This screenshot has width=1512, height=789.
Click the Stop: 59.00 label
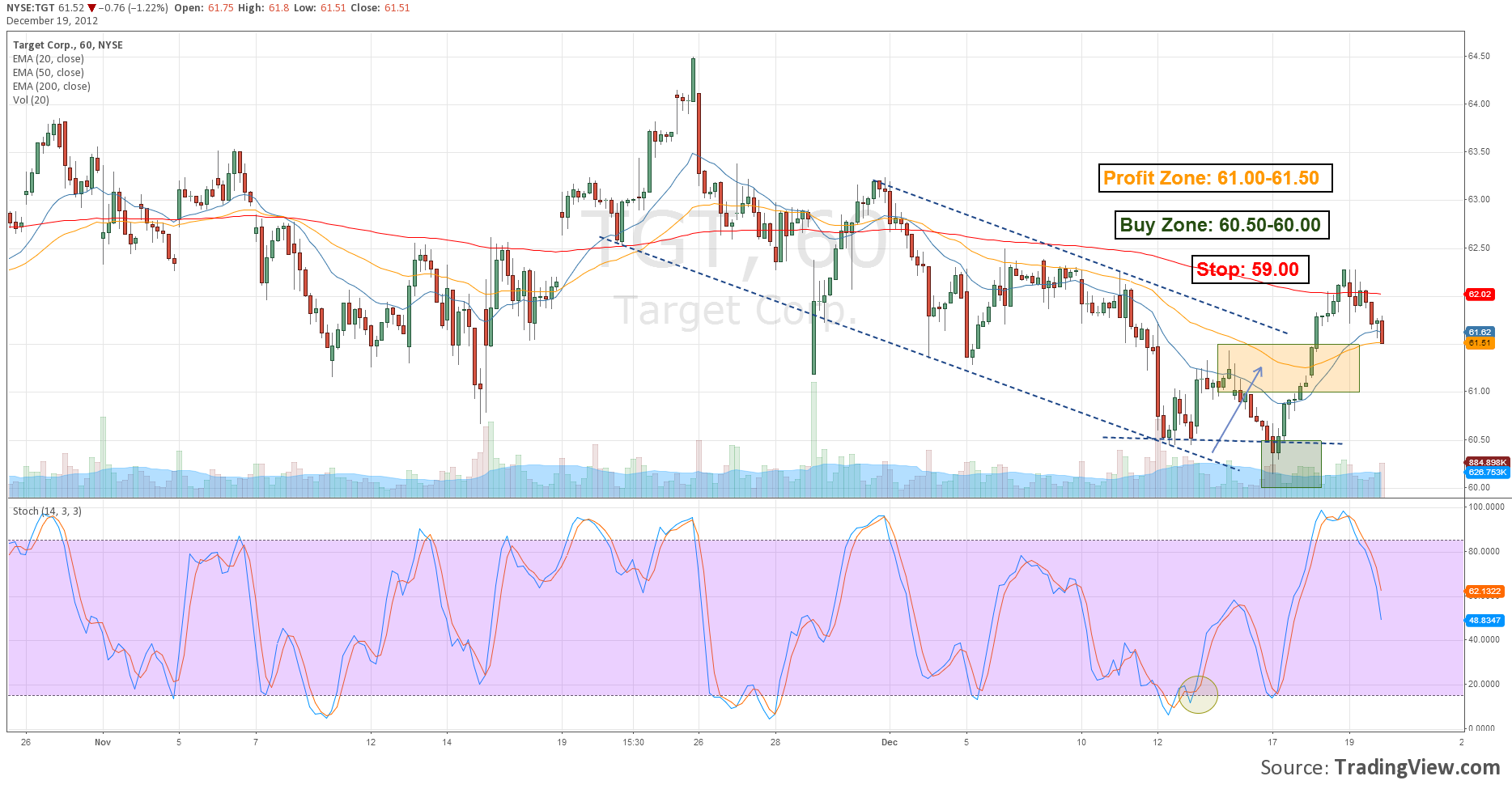tap(1250, 269)
